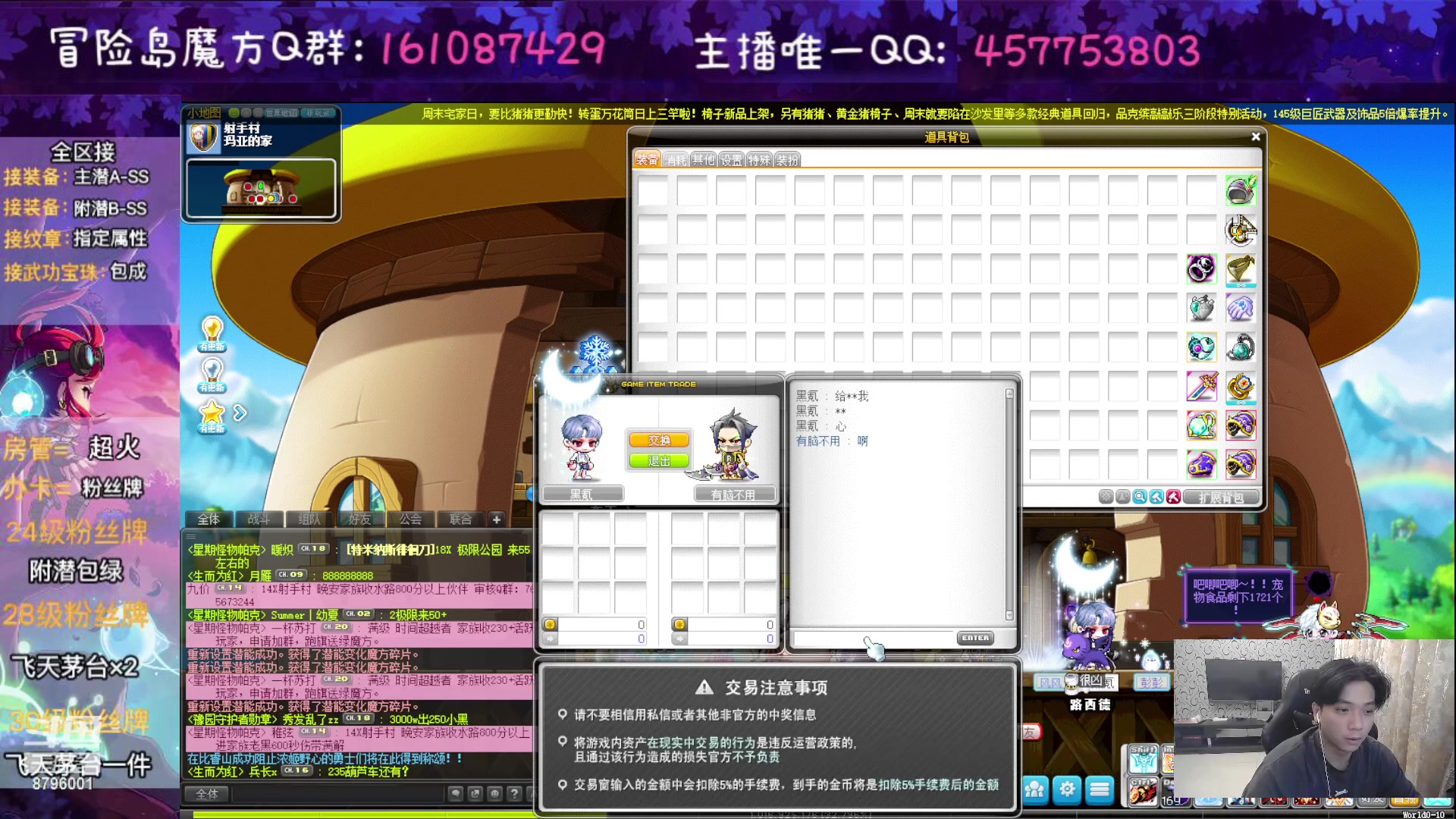This screenshot has width=1456, height=819.
Task: Cancel the trade with the 退出 button
Action: [659, 460]
